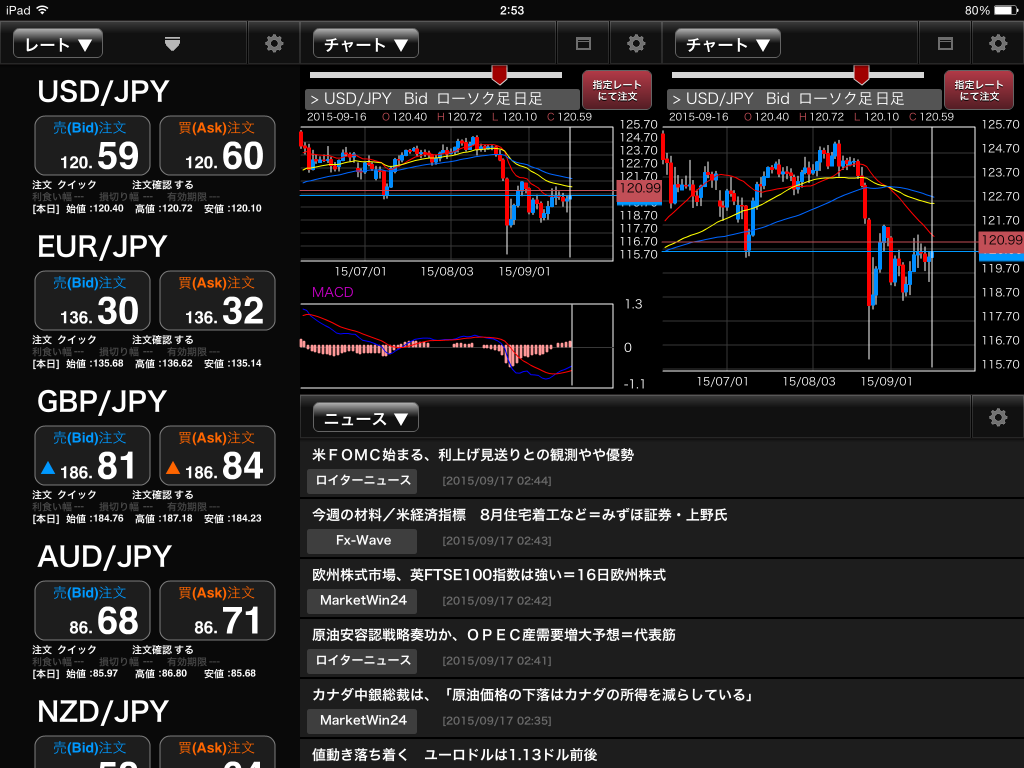Tap 注文確認 する under EUR/JPY
The height and width of the screenshot is (768, 1024).
[x=163, y=340]
